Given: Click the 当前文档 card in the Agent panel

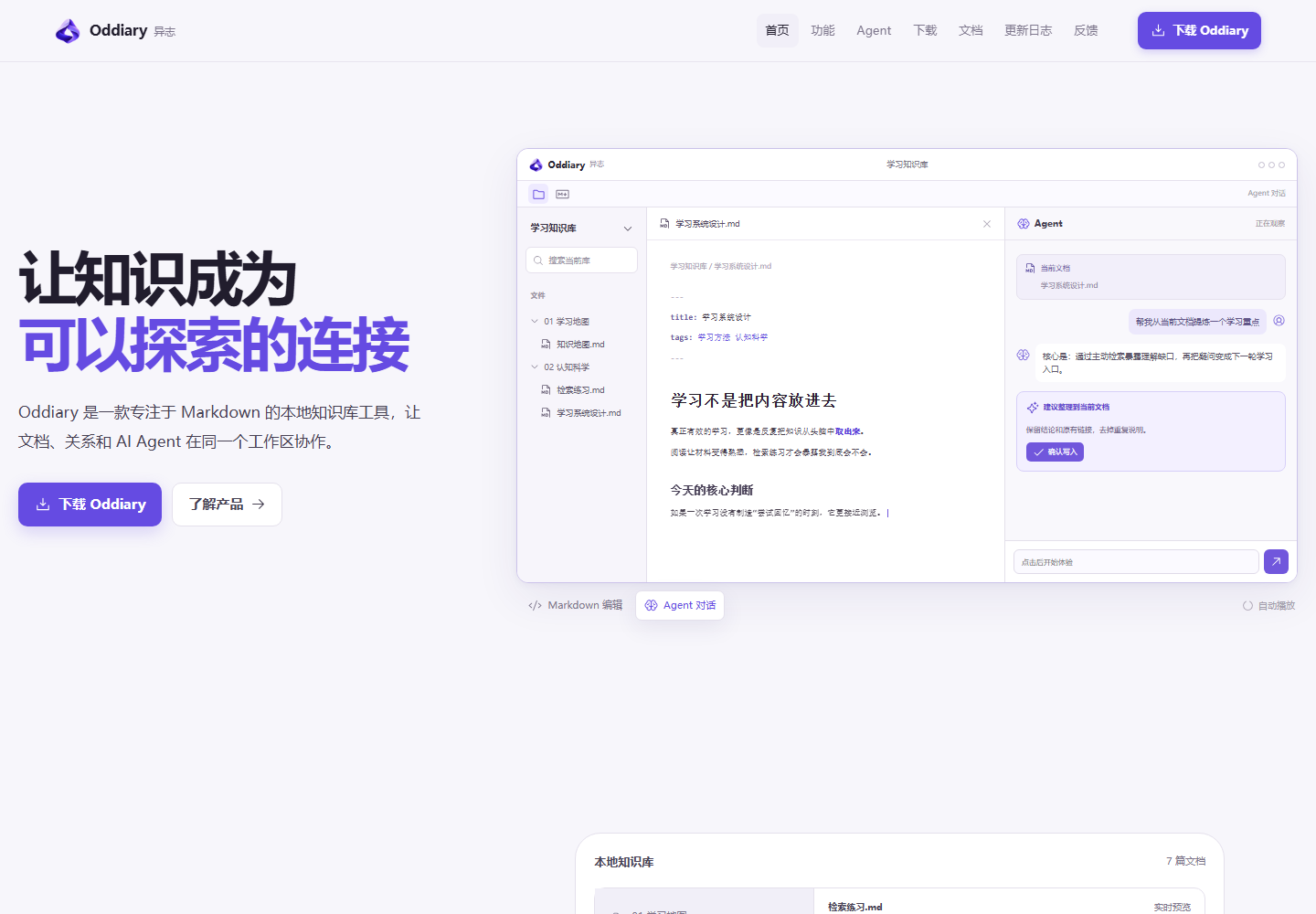Looking at the screenshot, I should coord(1151,277).
